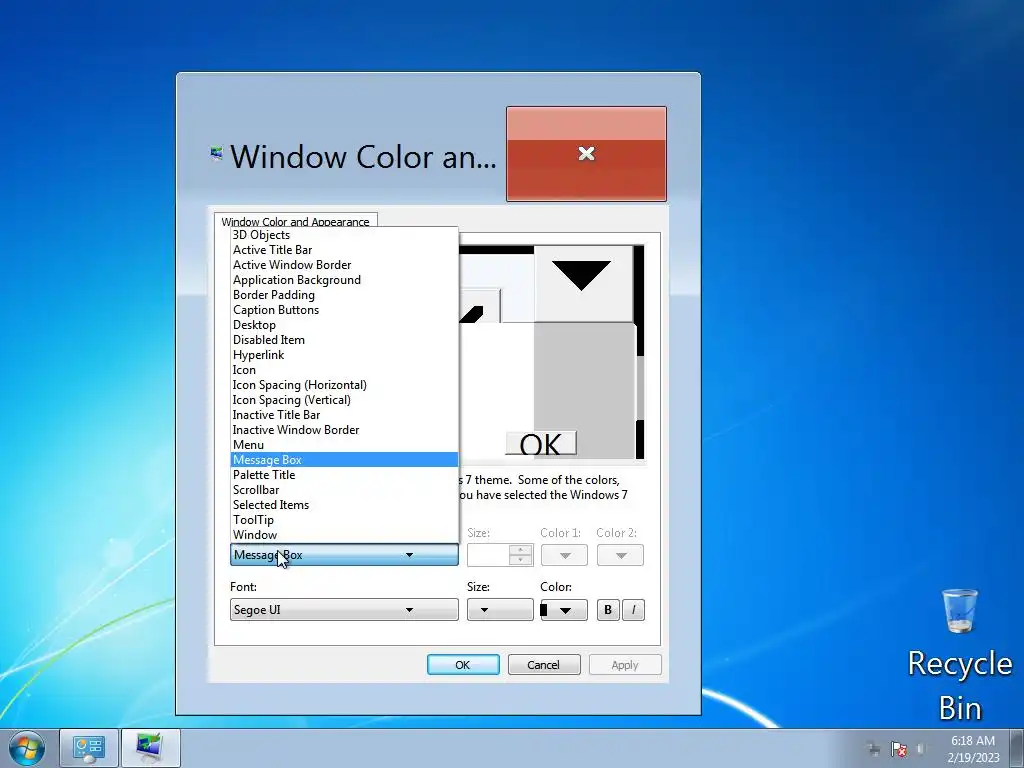Pick Icon Spacing (Horizontal) option

[344, 385]
